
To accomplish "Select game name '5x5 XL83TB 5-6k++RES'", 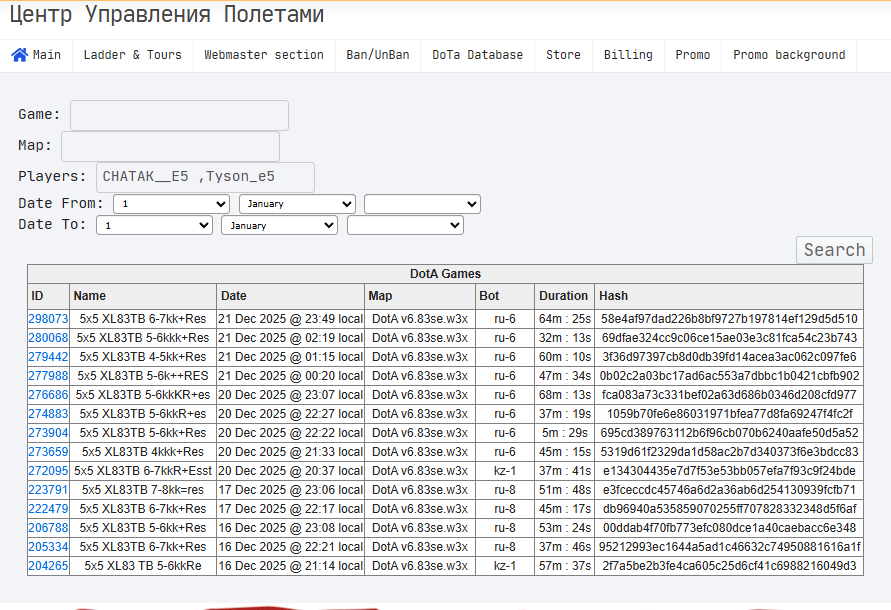I will click(143, 376).
